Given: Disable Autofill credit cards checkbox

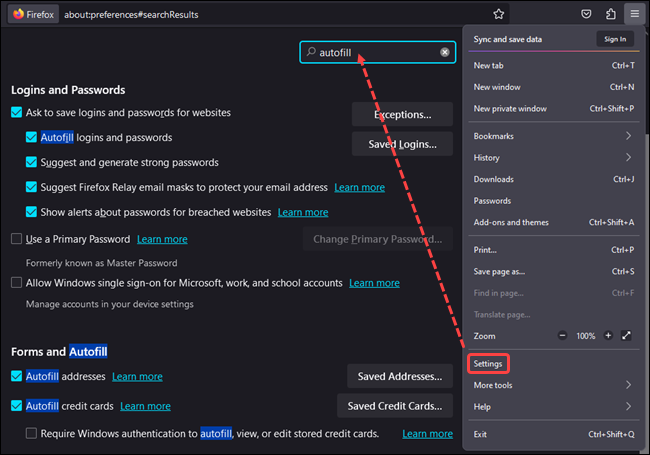Looking at the screenshot, I should pos(16,406).
